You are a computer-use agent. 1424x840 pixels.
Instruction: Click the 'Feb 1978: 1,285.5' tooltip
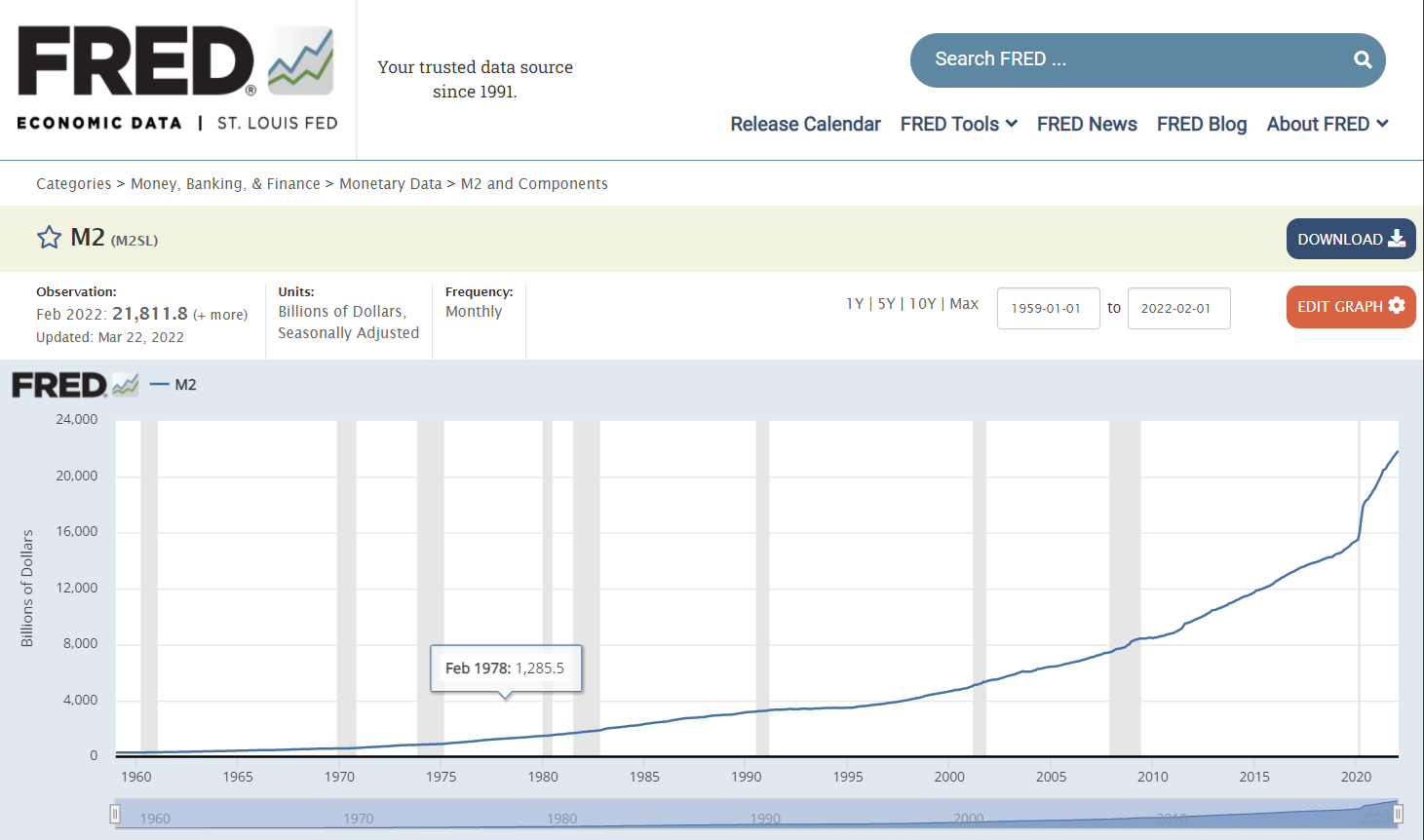pyautogui.click(x=506, y=668)
